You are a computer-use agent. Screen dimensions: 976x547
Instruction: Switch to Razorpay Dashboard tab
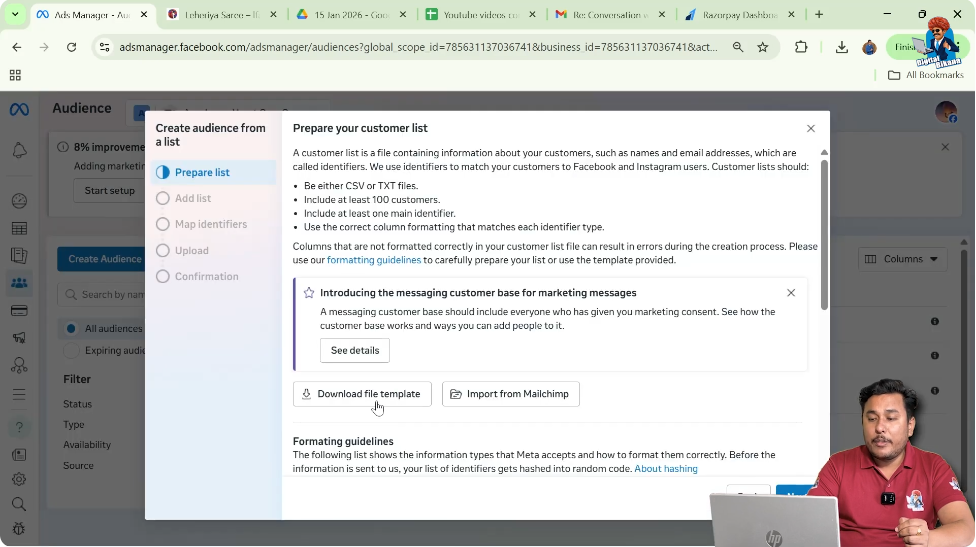[739, 14]
